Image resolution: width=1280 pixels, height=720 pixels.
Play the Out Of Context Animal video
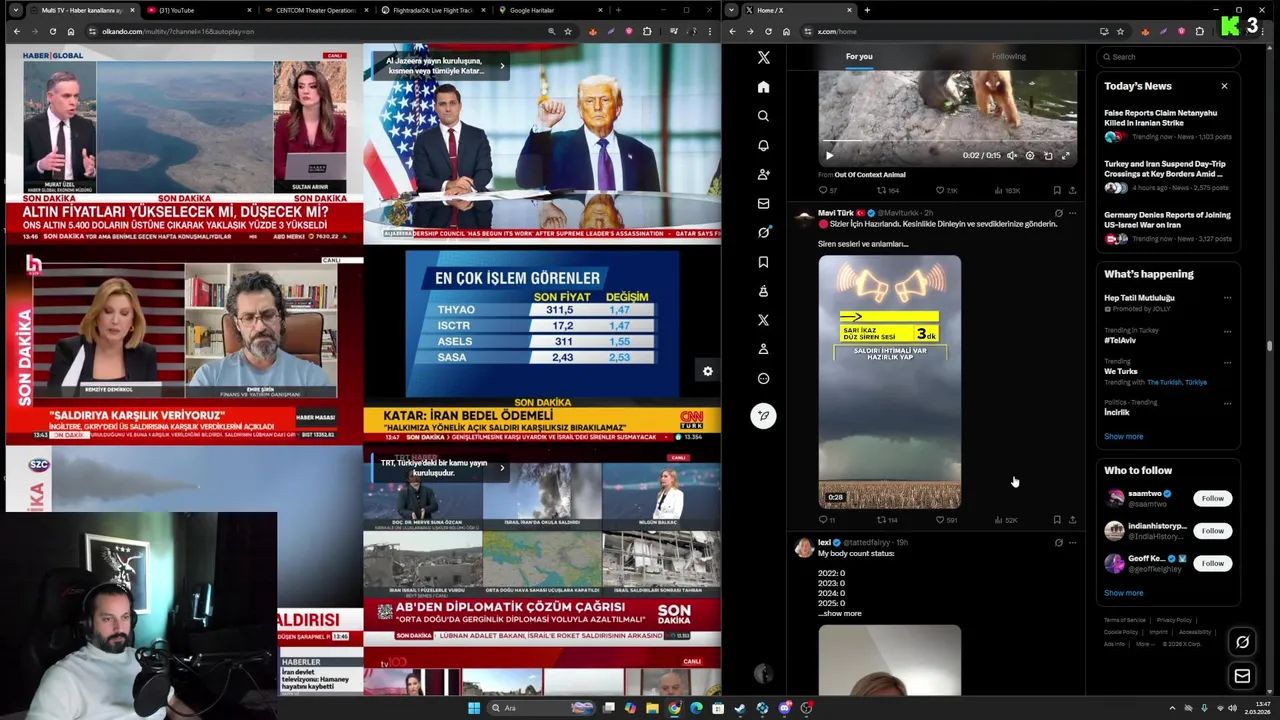(x=829, y=155)
